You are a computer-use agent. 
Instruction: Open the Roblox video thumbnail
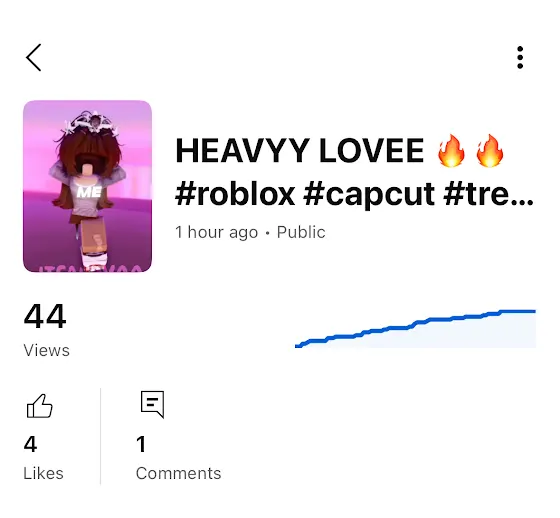click(88, 186)
